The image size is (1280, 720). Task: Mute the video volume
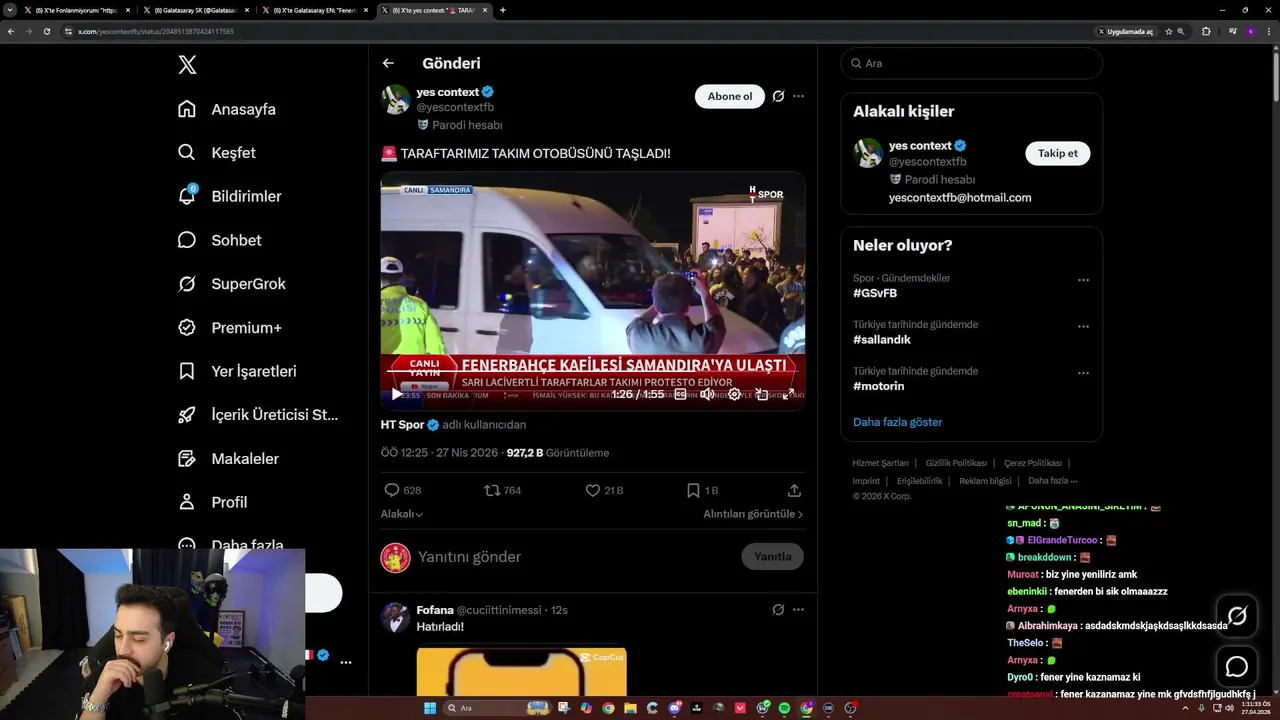pos(707,394)
